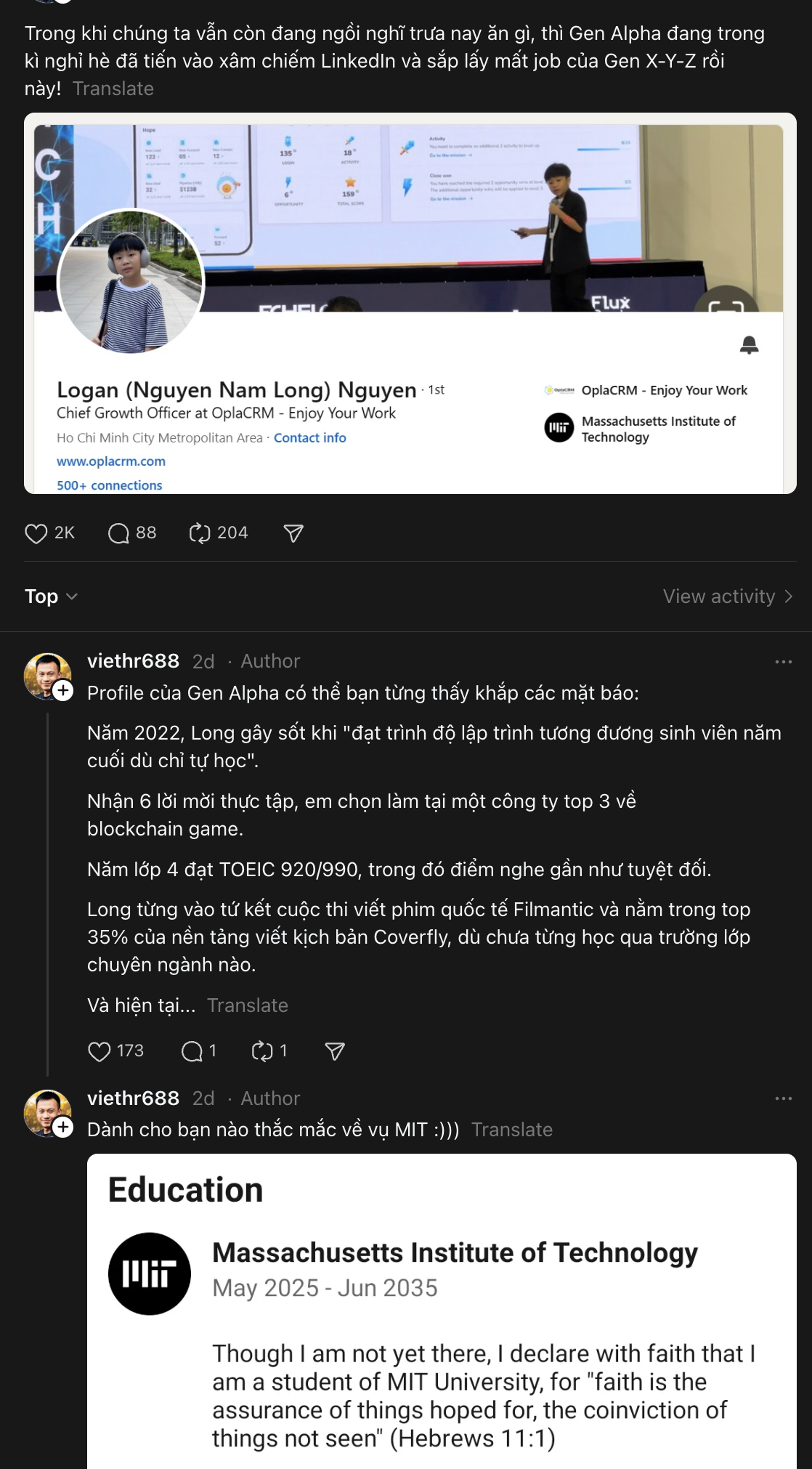Viewport: 812px width, 1469px height.
Task: Follow viethr688 via plus badge on first reply
Action: point(64,691)
